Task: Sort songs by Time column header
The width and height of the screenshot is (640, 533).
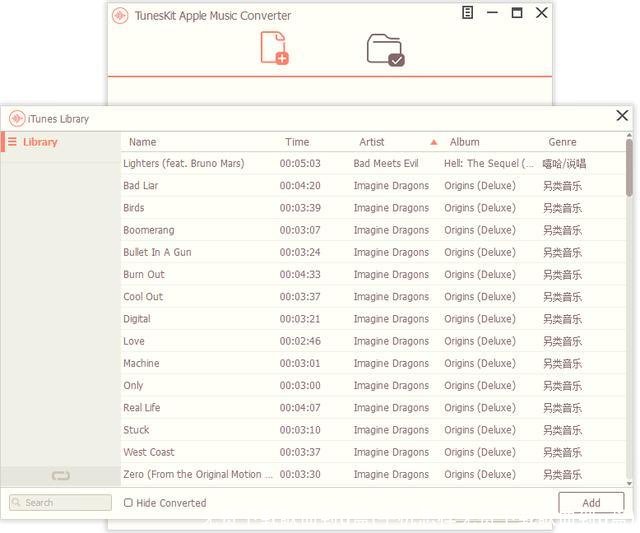Action: coord(297,142)
